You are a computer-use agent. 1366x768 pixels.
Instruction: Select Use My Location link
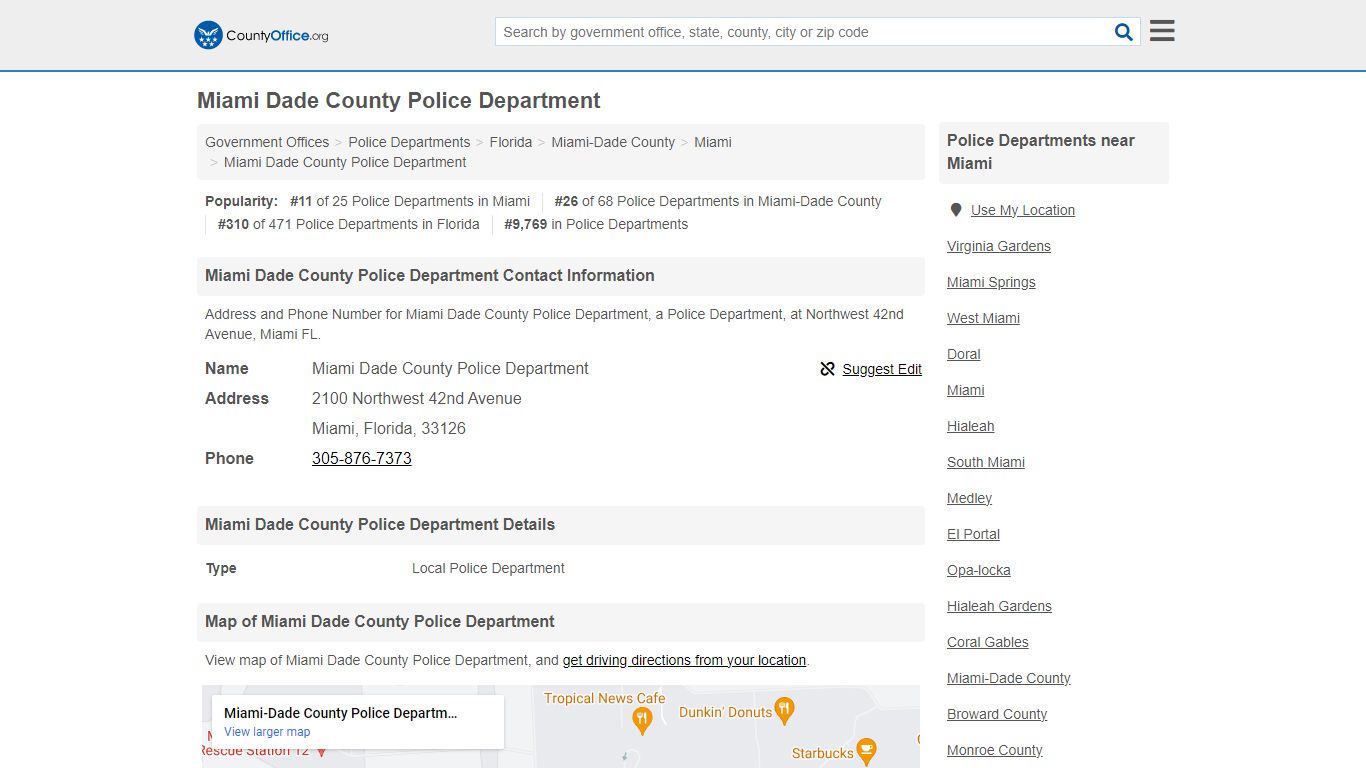[1023, 210]
